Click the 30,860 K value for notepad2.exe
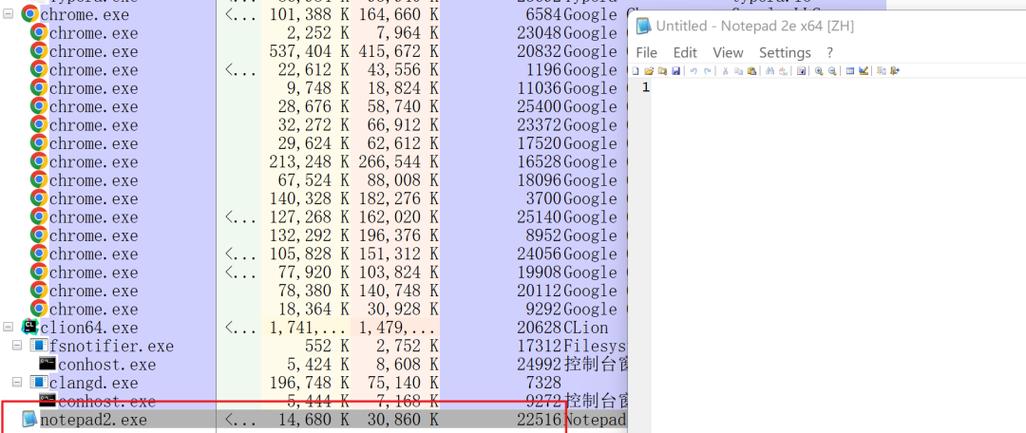1026x433 pixels. coord(402,419)
